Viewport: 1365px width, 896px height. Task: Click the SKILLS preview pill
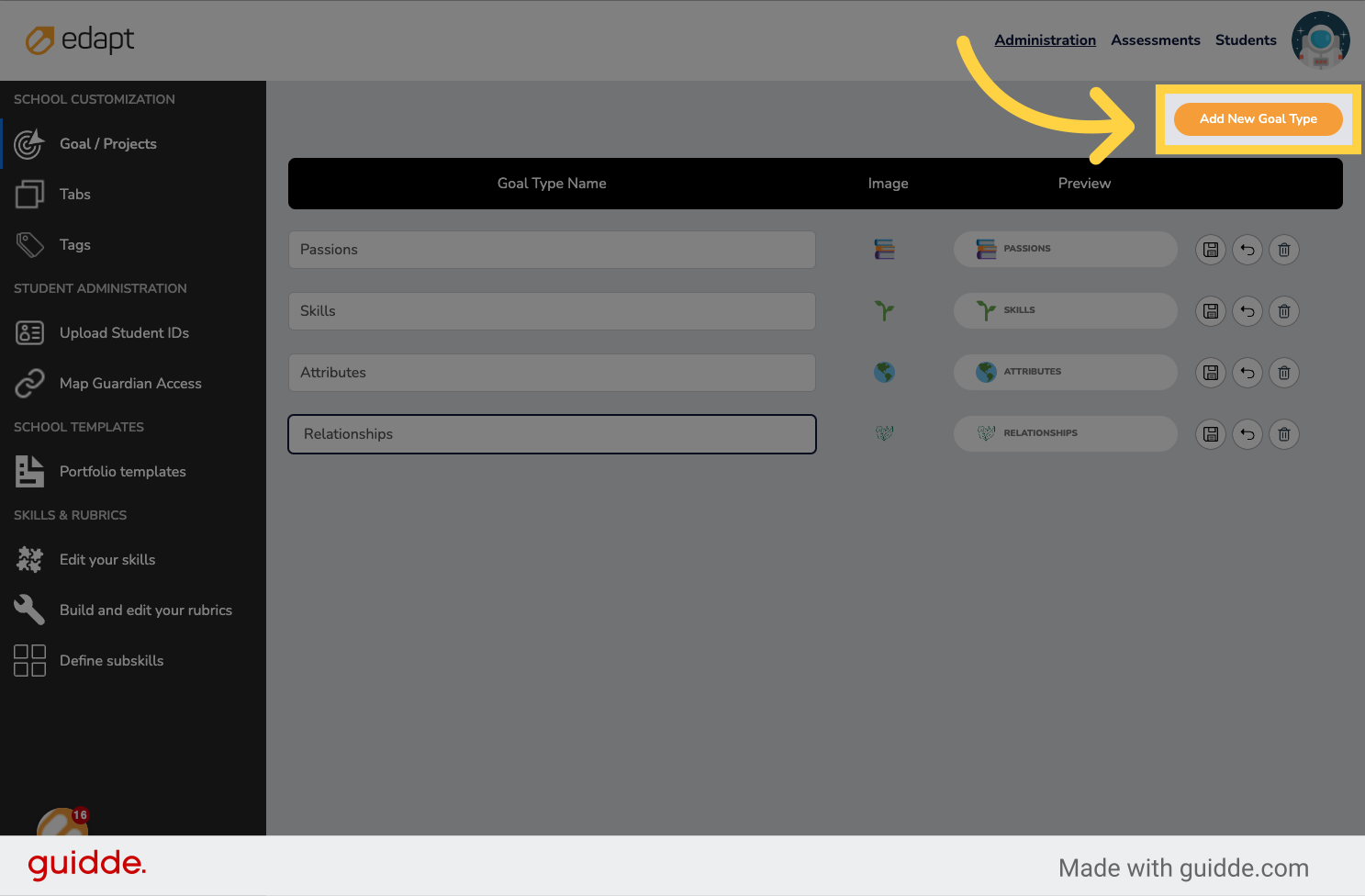point(1065,310)
